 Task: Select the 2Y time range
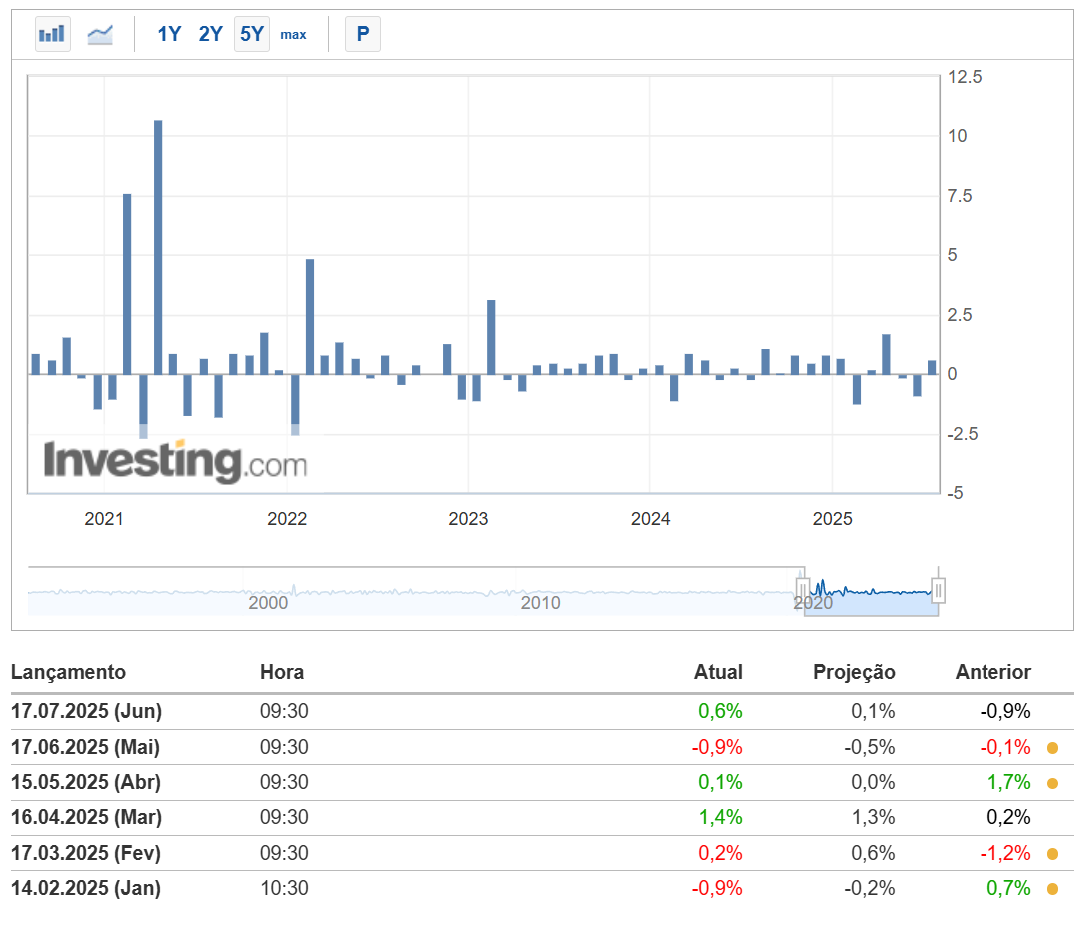(x=210, y=34)
